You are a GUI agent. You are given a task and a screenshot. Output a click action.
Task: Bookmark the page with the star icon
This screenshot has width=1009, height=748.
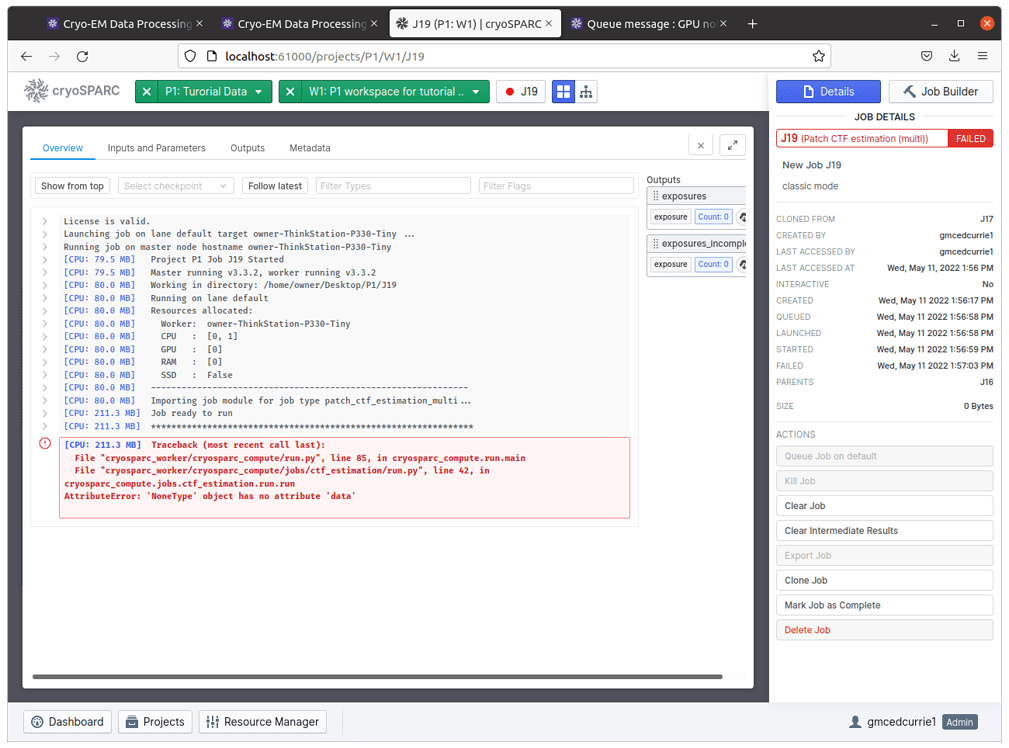click(819, 56)
